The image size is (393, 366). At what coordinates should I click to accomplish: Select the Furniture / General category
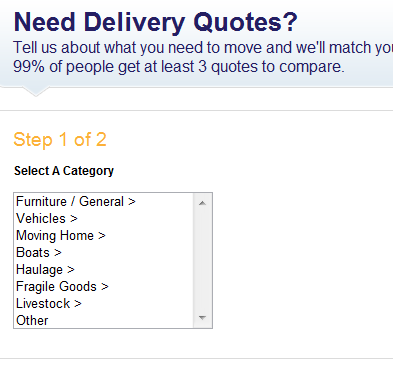104,202
